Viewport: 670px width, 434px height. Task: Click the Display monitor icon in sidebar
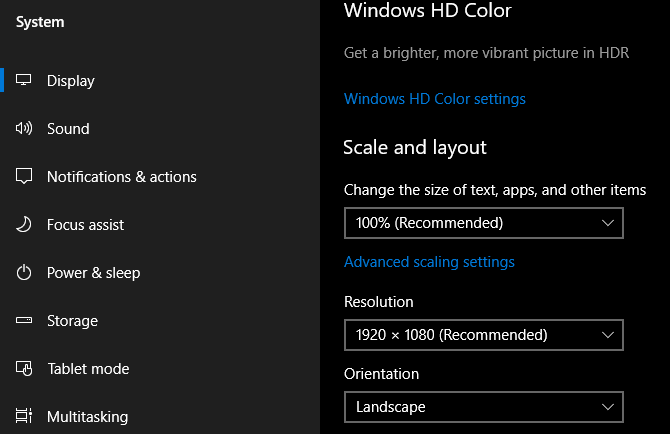[25, 81]
